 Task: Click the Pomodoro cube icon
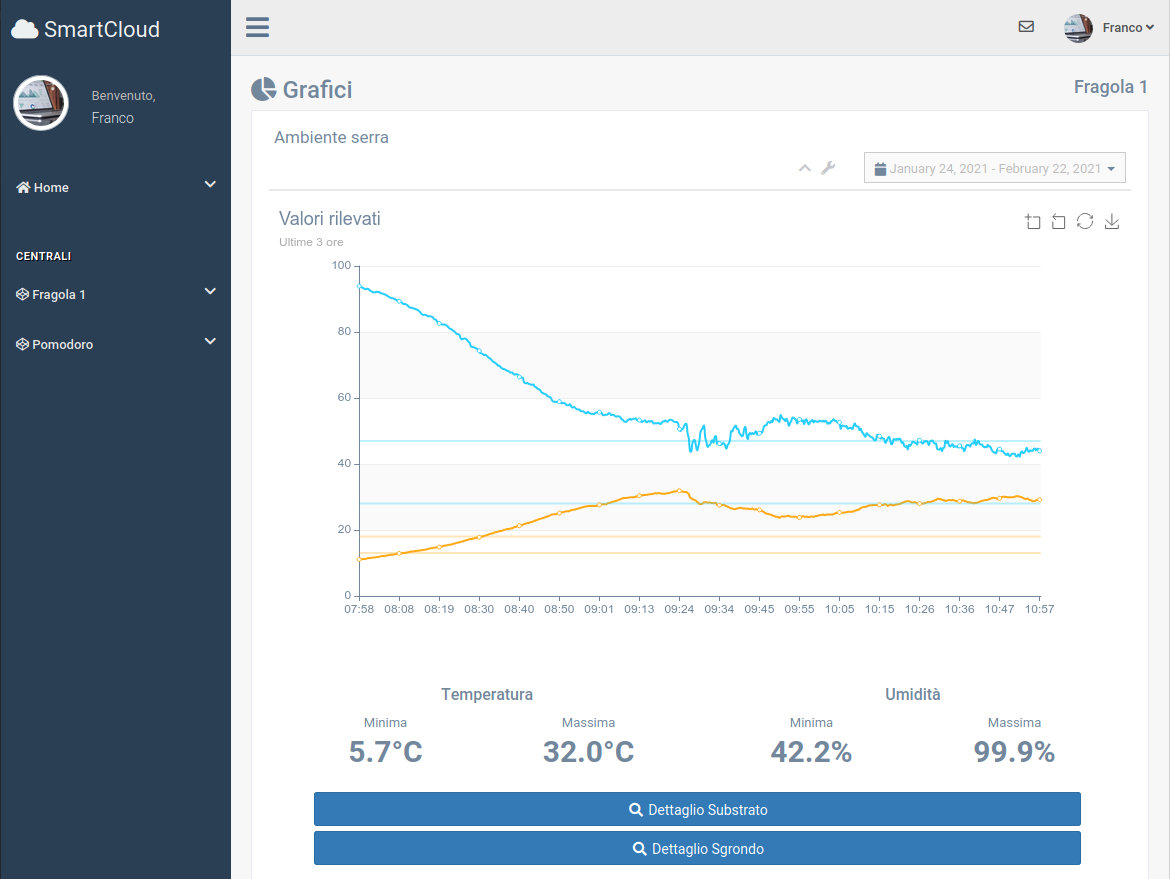(22, 345)
